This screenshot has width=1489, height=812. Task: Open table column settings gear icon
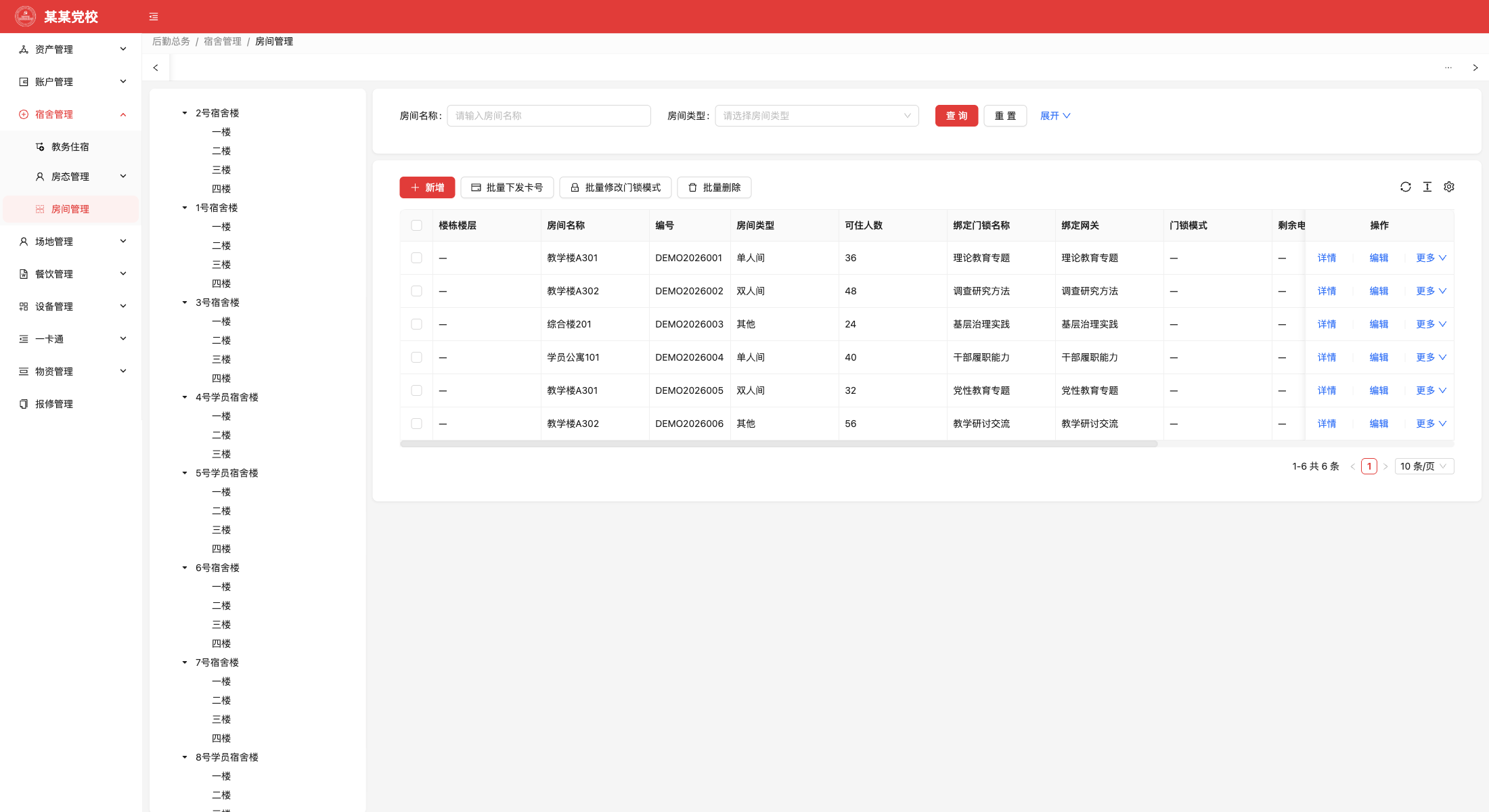(x=1449, y=187)
